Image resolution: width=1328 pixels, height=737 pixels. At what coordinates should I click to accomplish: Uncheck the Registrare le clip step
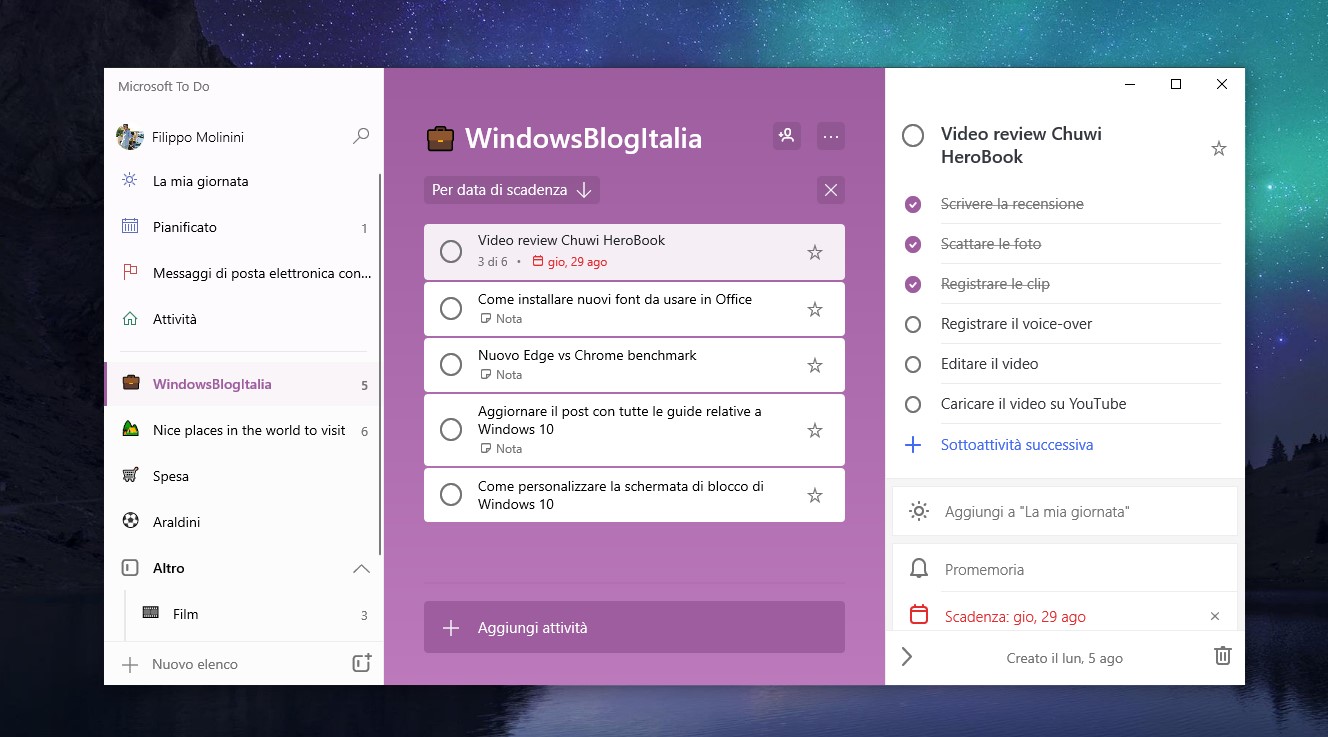click(912, 284)
